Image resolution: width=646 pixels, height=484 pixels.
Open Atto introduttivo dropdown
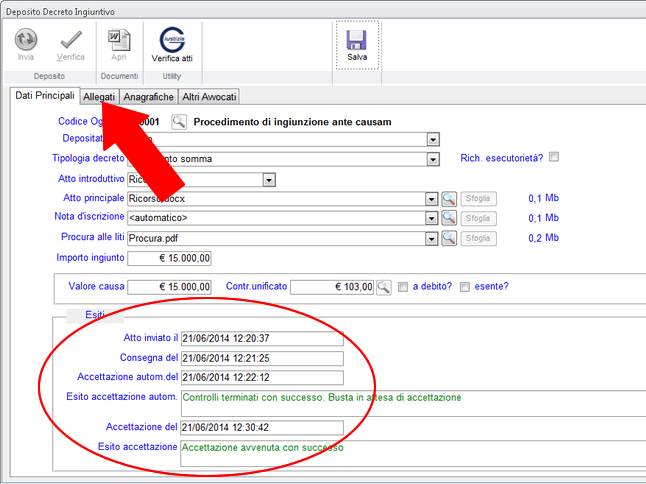269,180
